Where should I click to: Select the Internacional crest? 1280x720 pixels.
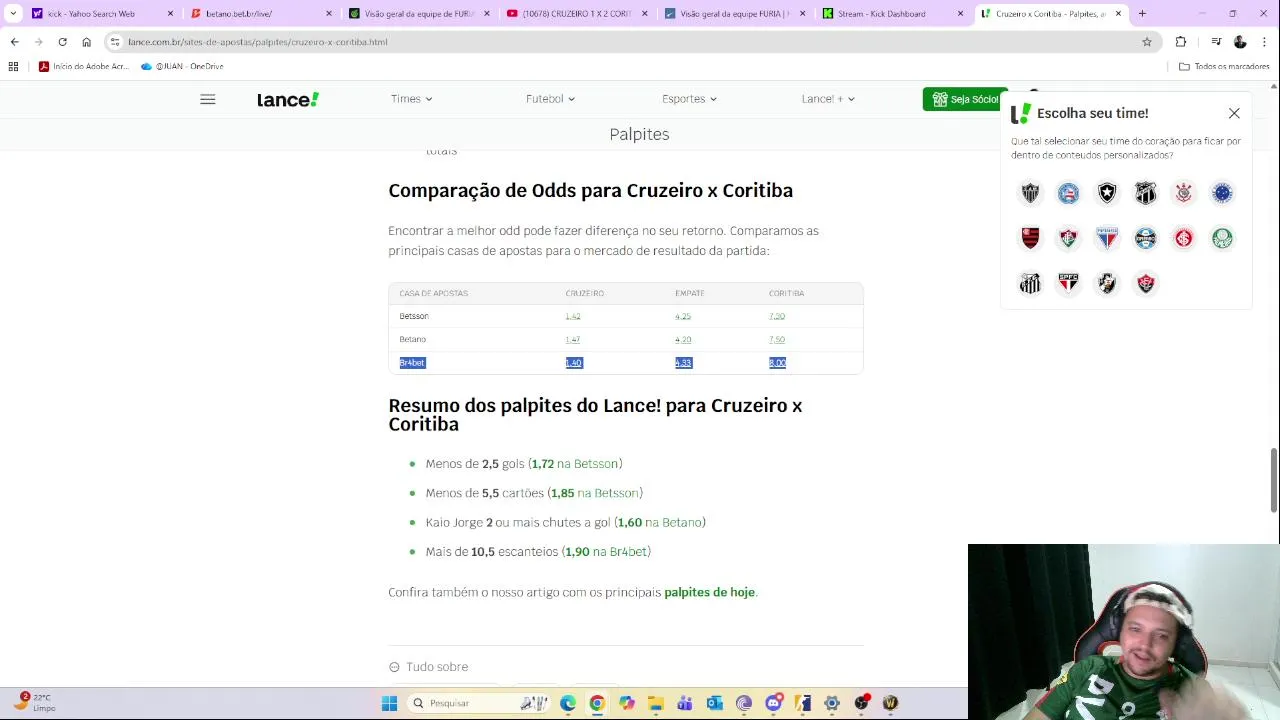click(x=1184, y=238)
